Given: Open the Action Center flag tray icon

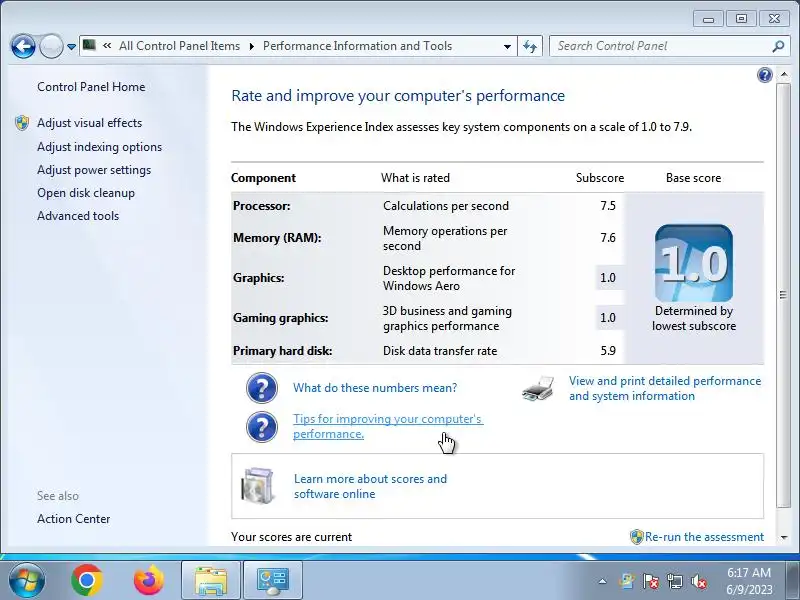Looking at the screenshot, I should pyautogui.click(x=651, y=581).
